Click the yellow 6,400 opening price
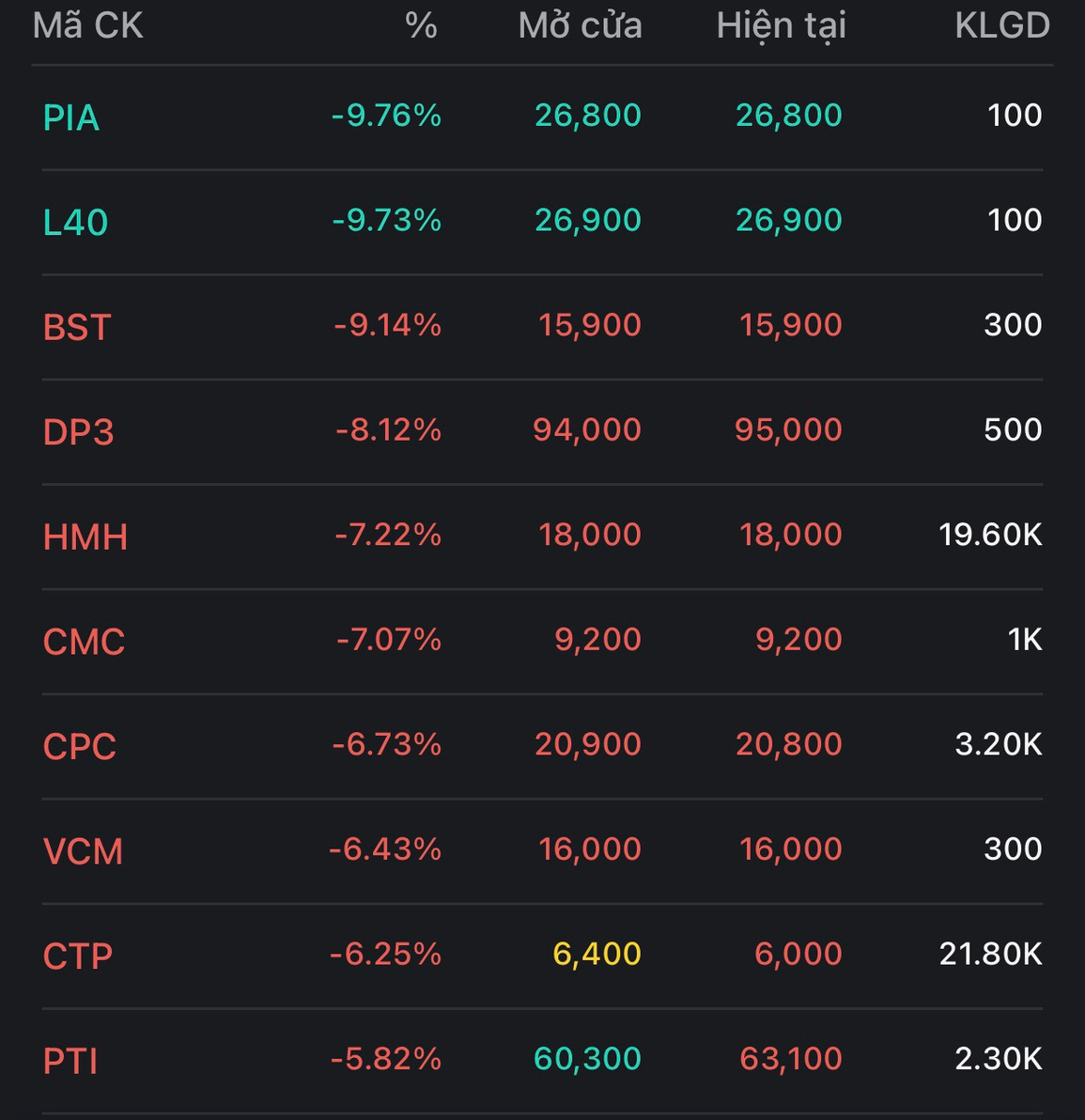The width and height of the screenshot is (1085, 1120). tap(597, 954)
